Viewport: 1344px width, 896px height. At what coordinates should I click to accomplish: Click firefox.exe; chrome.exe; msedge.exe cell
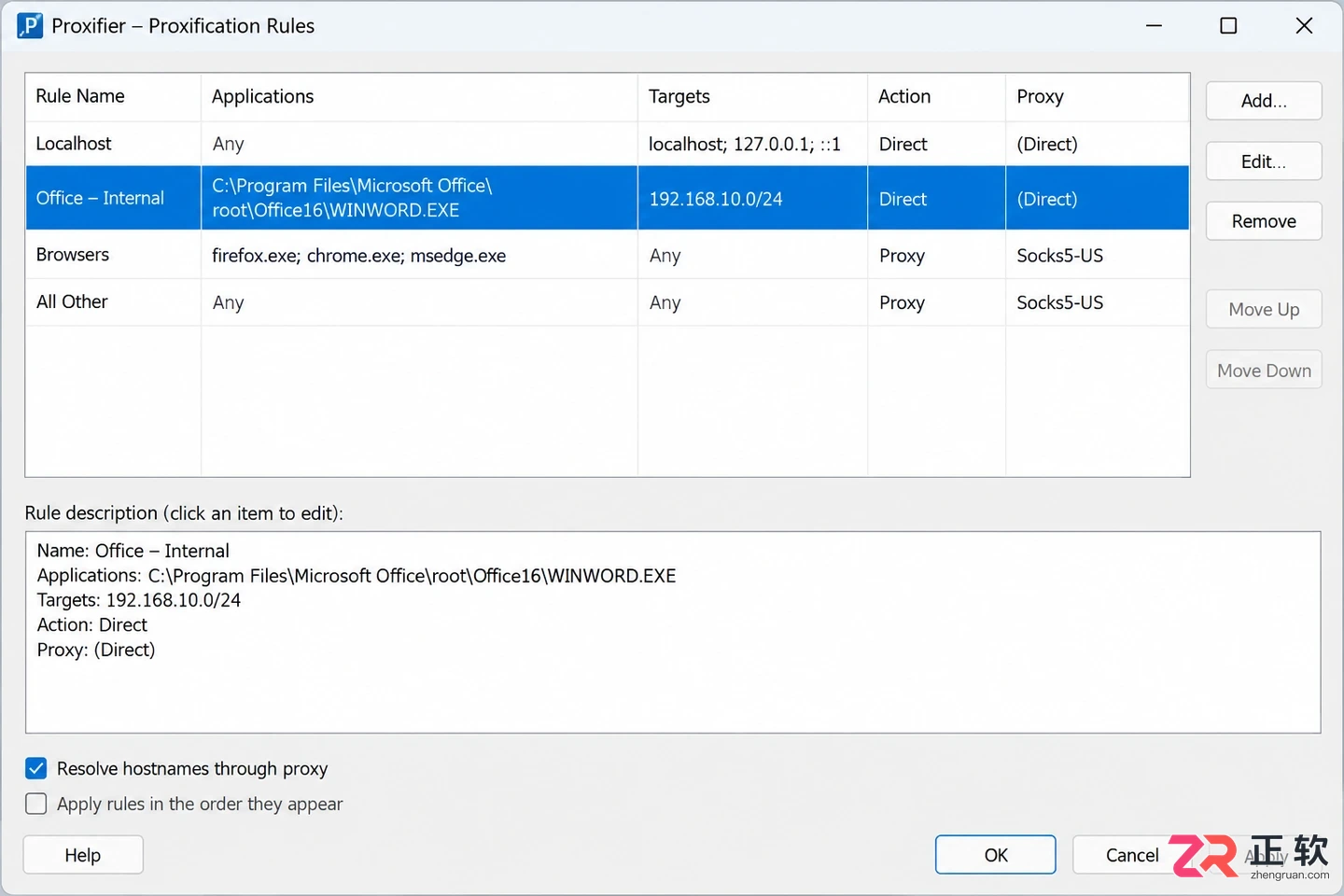(419, 255)
